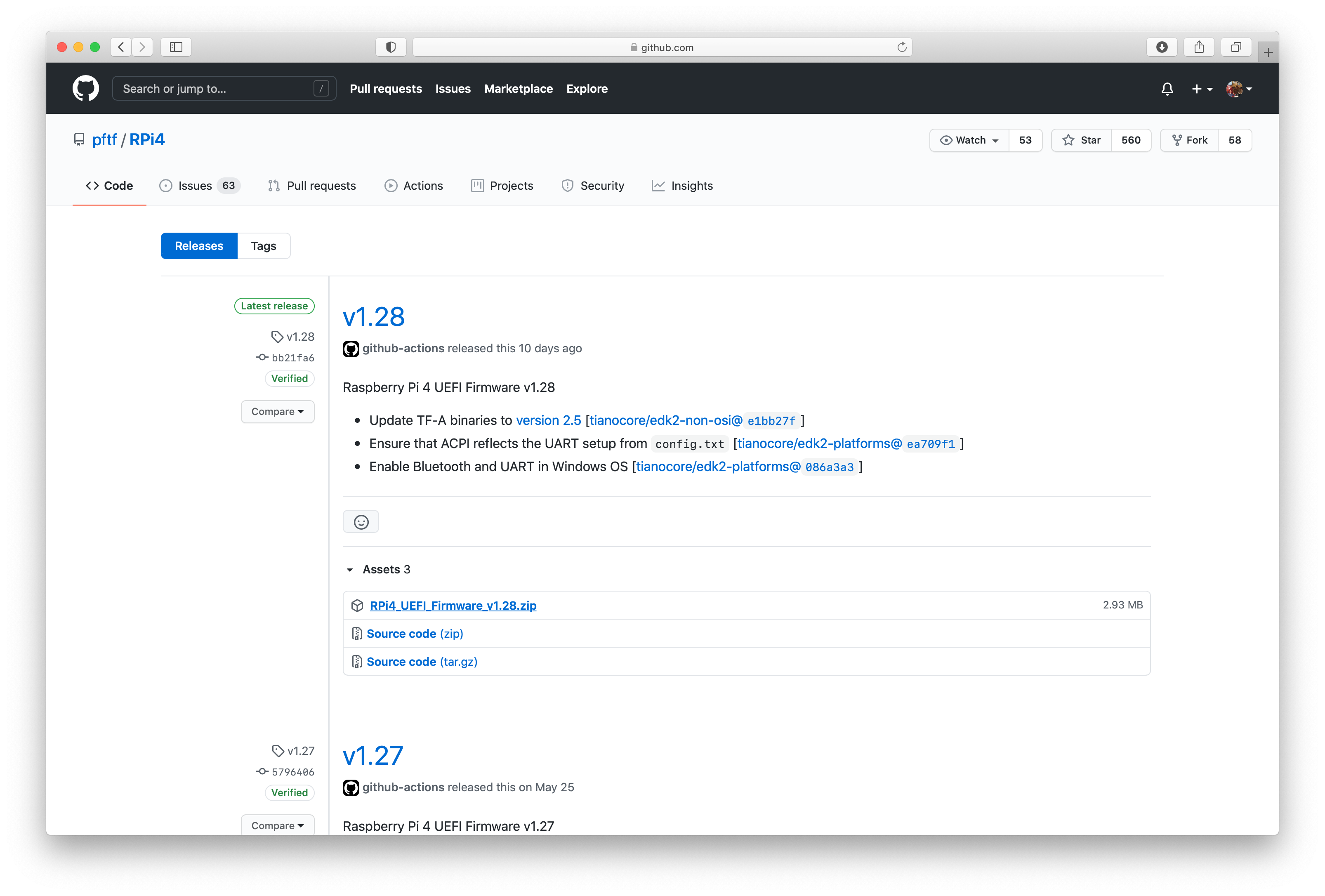Open the Watch dropdown
Screen dimensions: 1325x896
click(x=969, y=140)
